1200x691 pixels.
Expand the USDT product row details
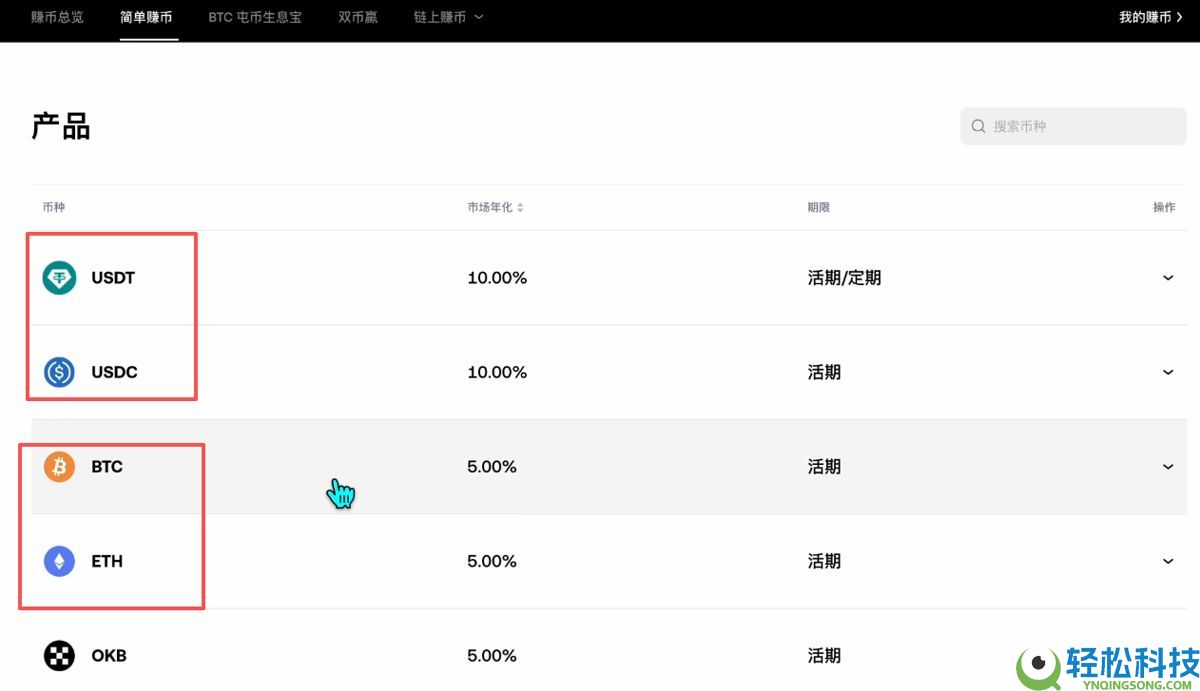tap(1168, 278)
